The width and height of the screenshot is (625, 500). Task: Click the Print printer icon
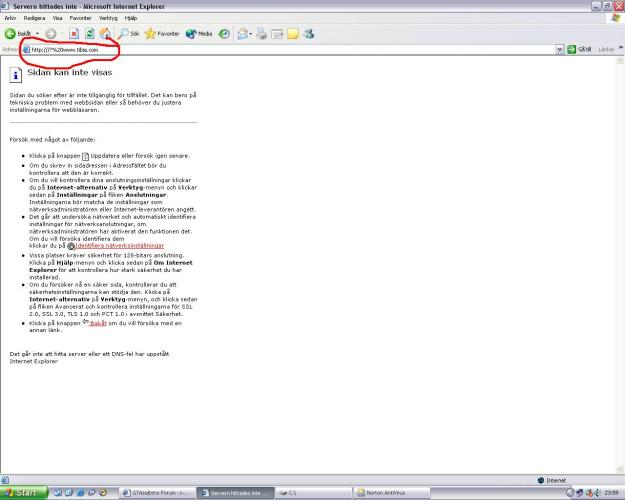click(x=261, y=34)
